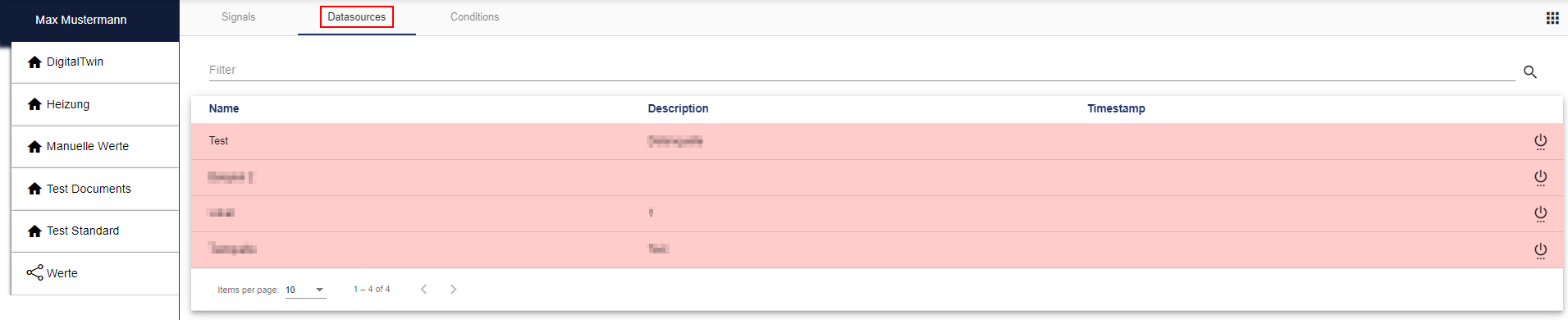Go to previous page arrow

[x=423, y=289]
